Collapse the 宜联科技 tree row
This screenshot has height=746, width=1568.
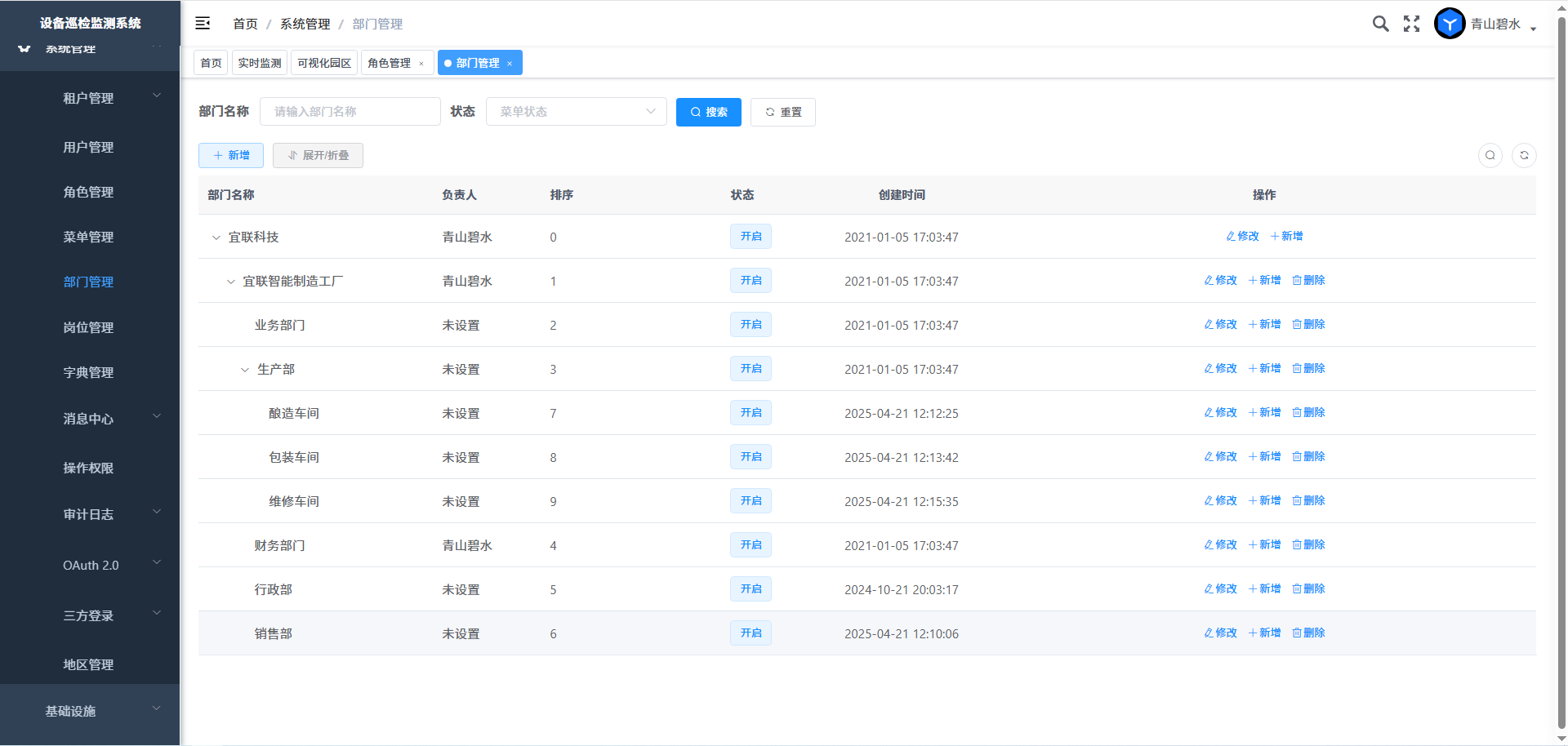[x=216, y=238]
